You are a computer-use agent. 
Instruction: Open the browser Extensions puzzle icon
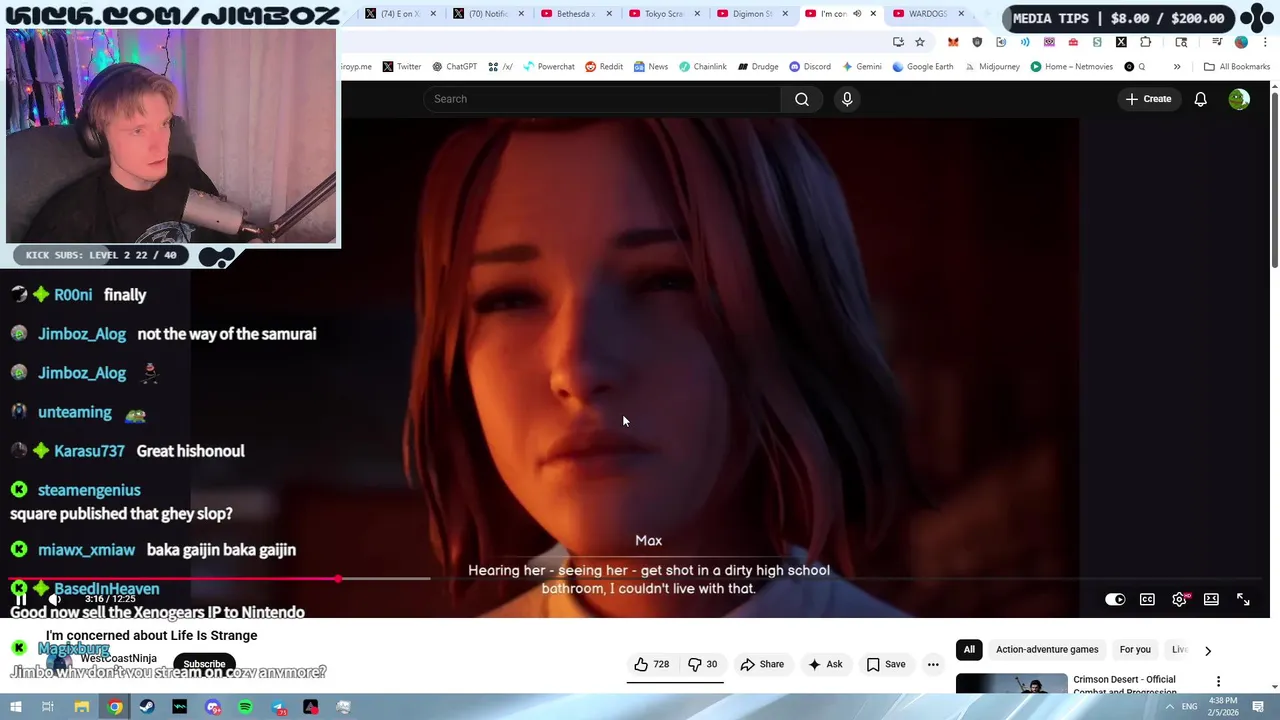(1145, 42)
